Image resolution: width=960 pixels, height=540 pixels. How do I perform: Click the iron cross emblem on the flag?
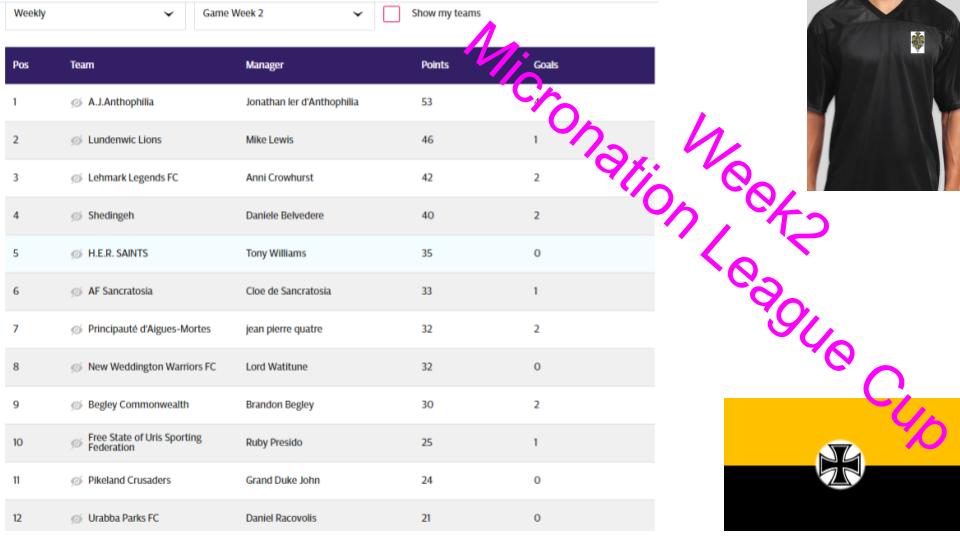(840, 465)
